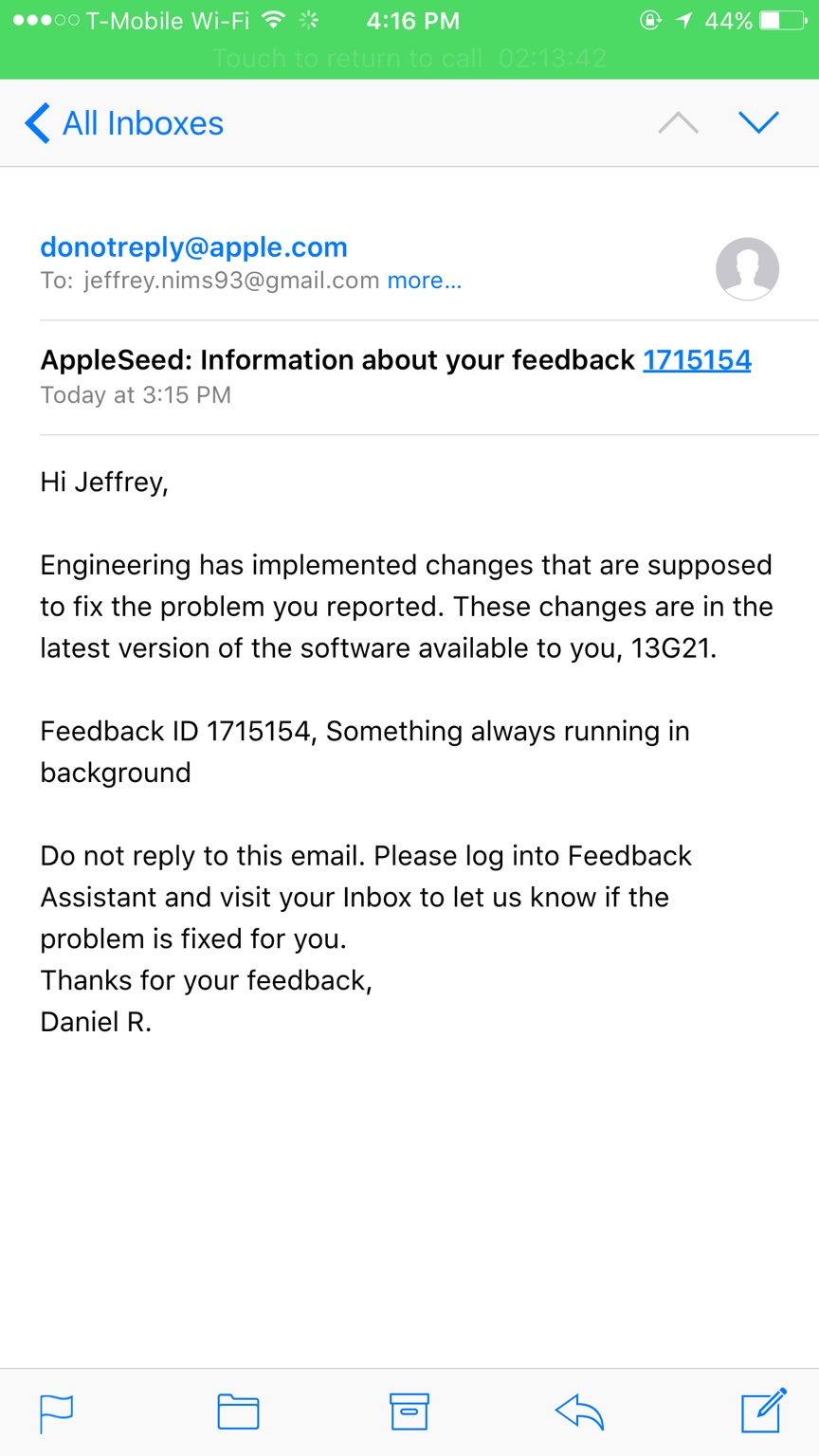
Task: Tap the email subject line AppleSeed
Action: tap(337, 360)
